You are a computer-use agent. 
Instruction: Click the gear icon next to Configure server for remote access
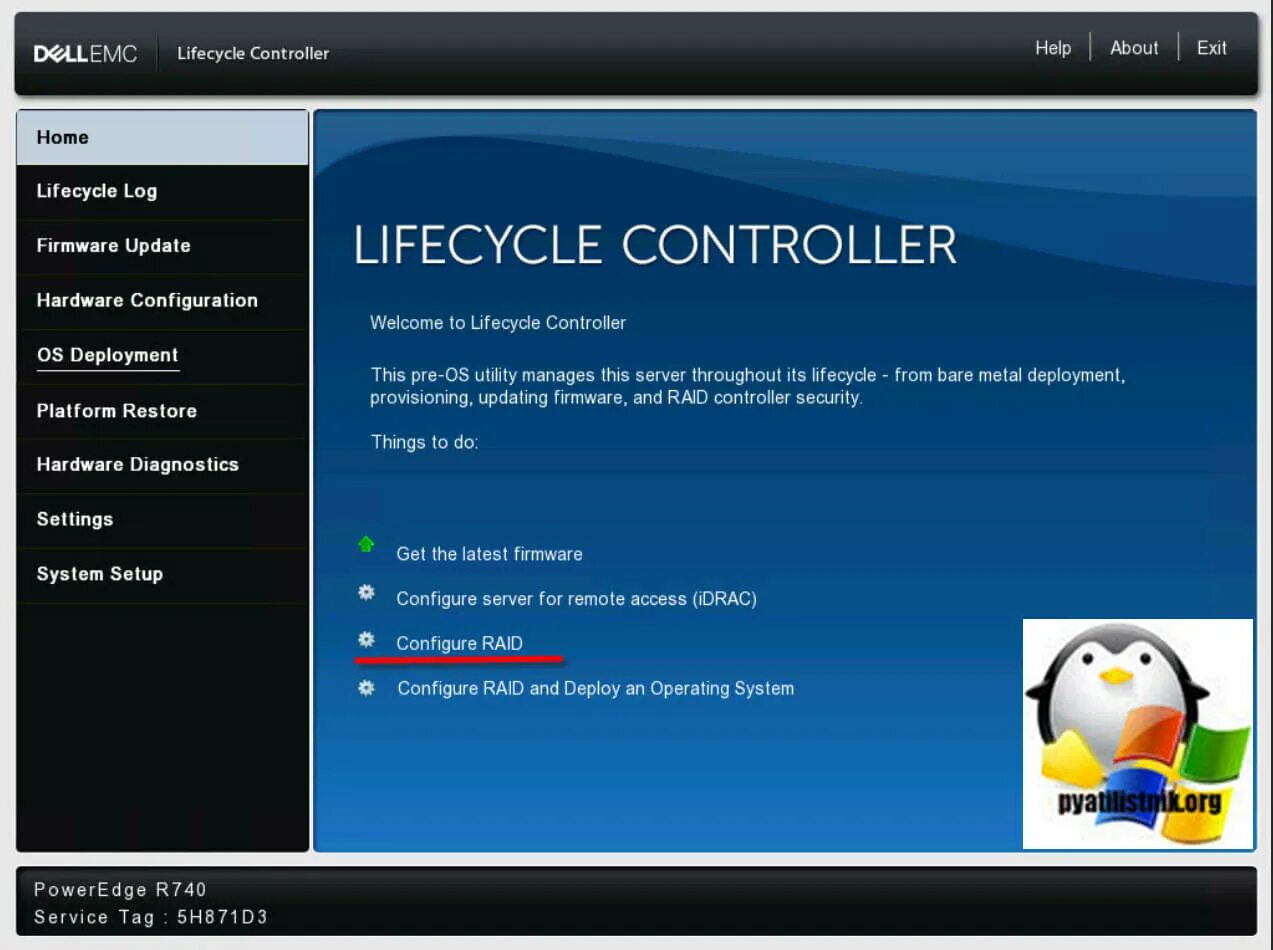click(x=366, y=592)
